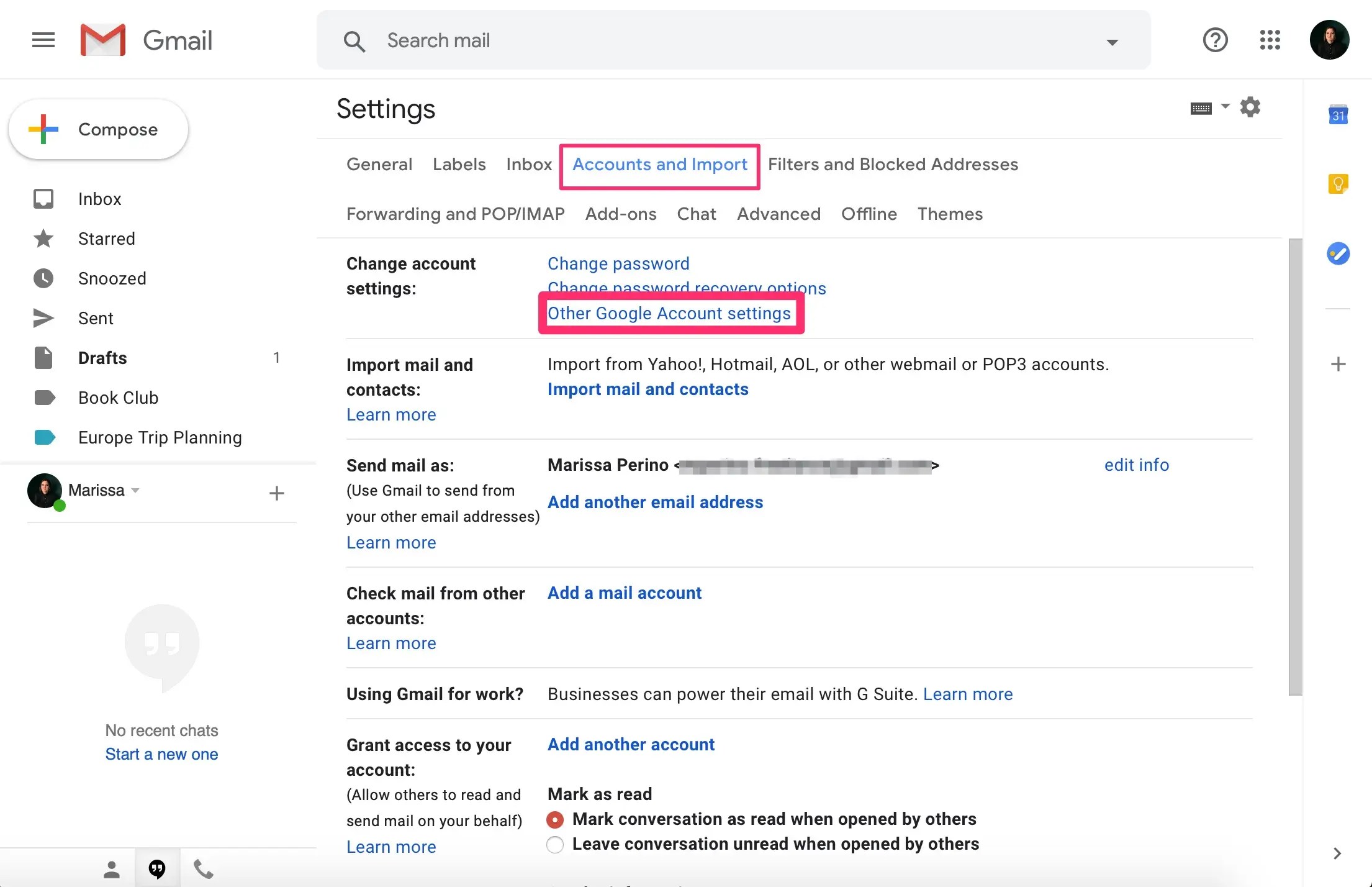Click the Settings gear icon
Screen dimensions: 1372x887
coord(1250,107)
